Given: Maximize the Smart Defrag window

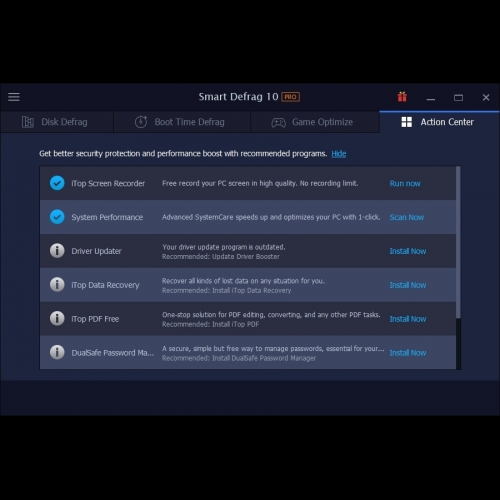Looking at the screenshot, I should coord(458,98).
